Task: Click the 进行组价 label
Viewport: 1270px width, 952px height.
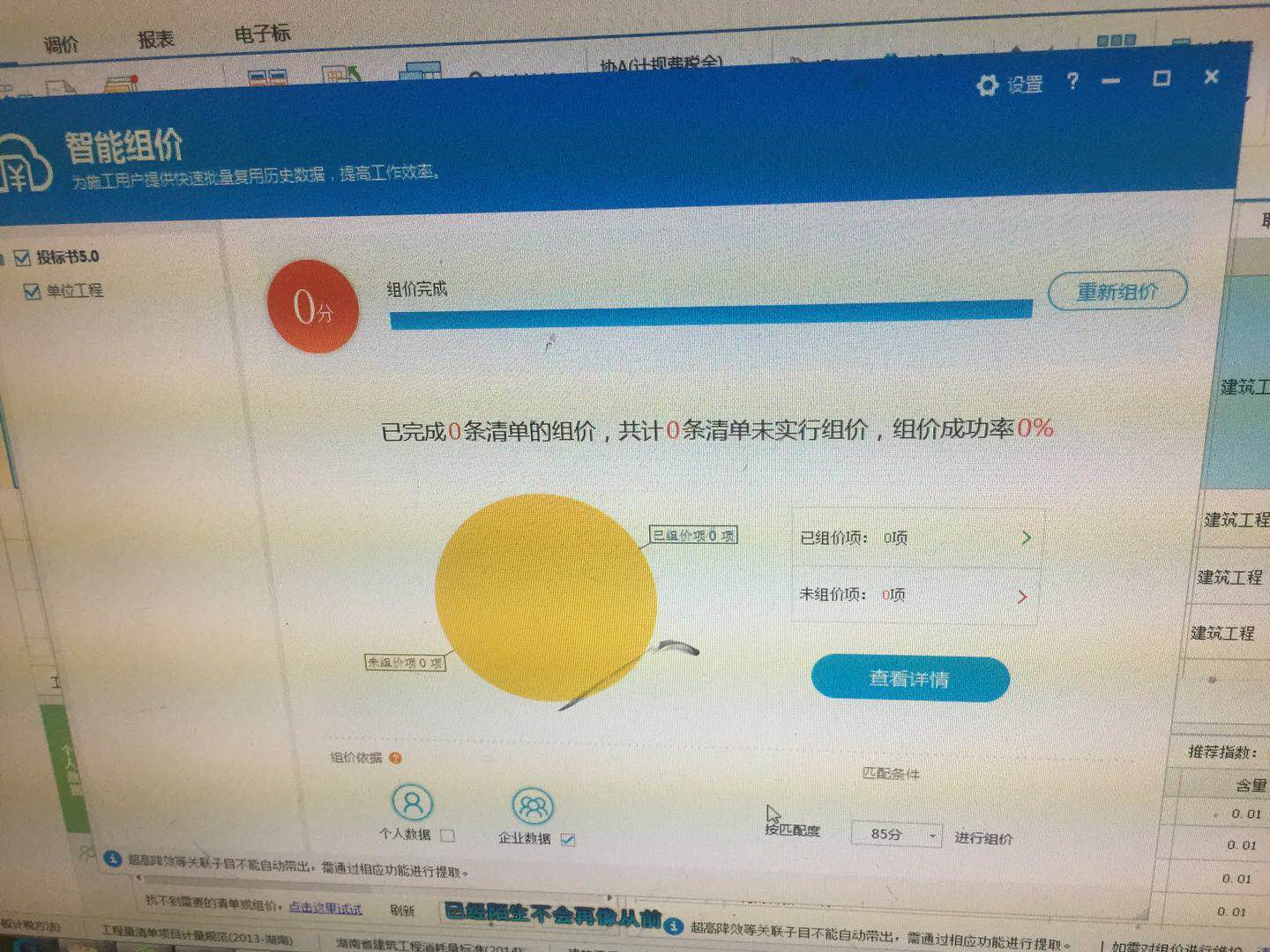Action: 983,837
